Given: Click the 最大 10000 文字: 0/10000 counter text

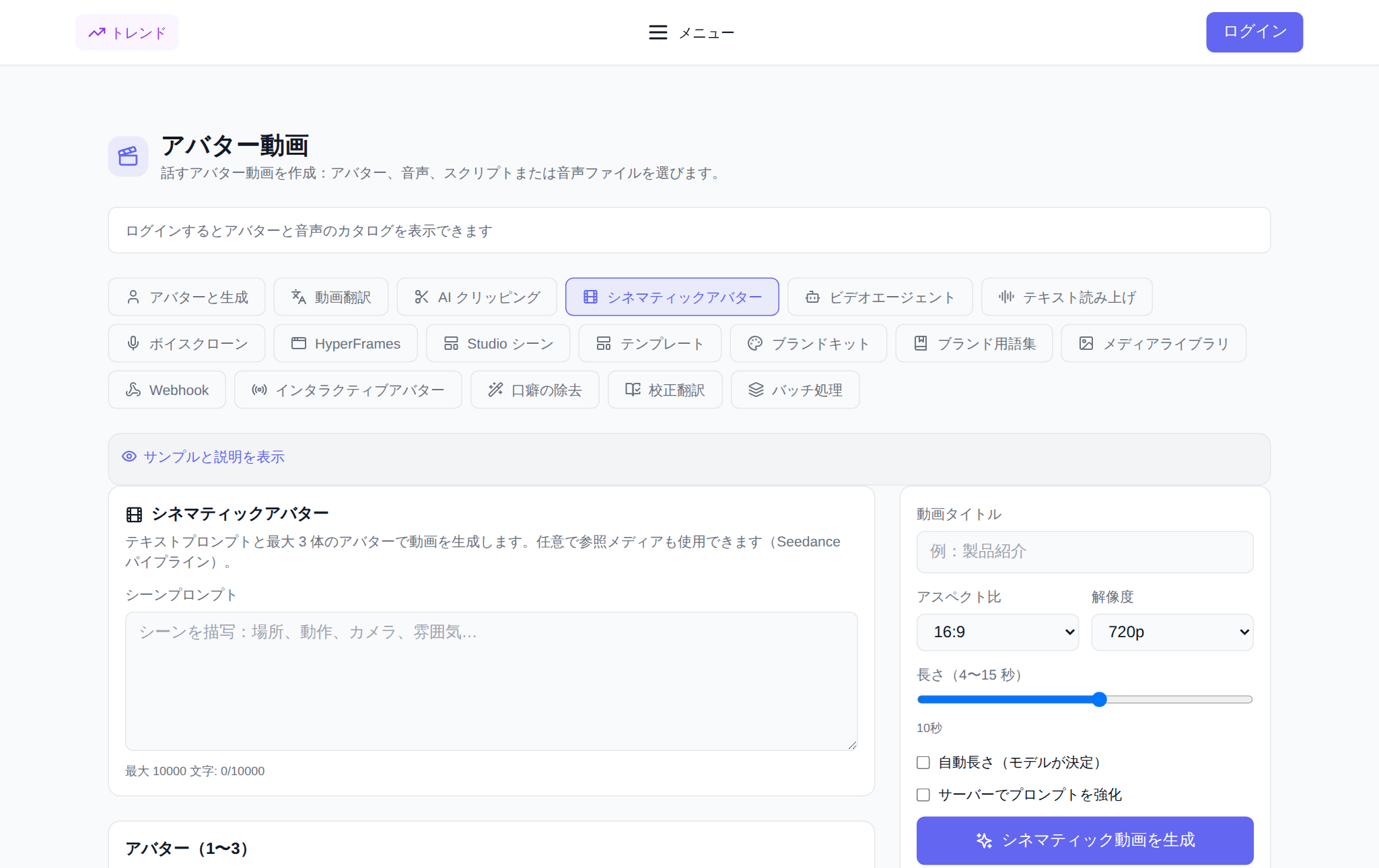Looking at the screenshot, I should tap(195, 771).
